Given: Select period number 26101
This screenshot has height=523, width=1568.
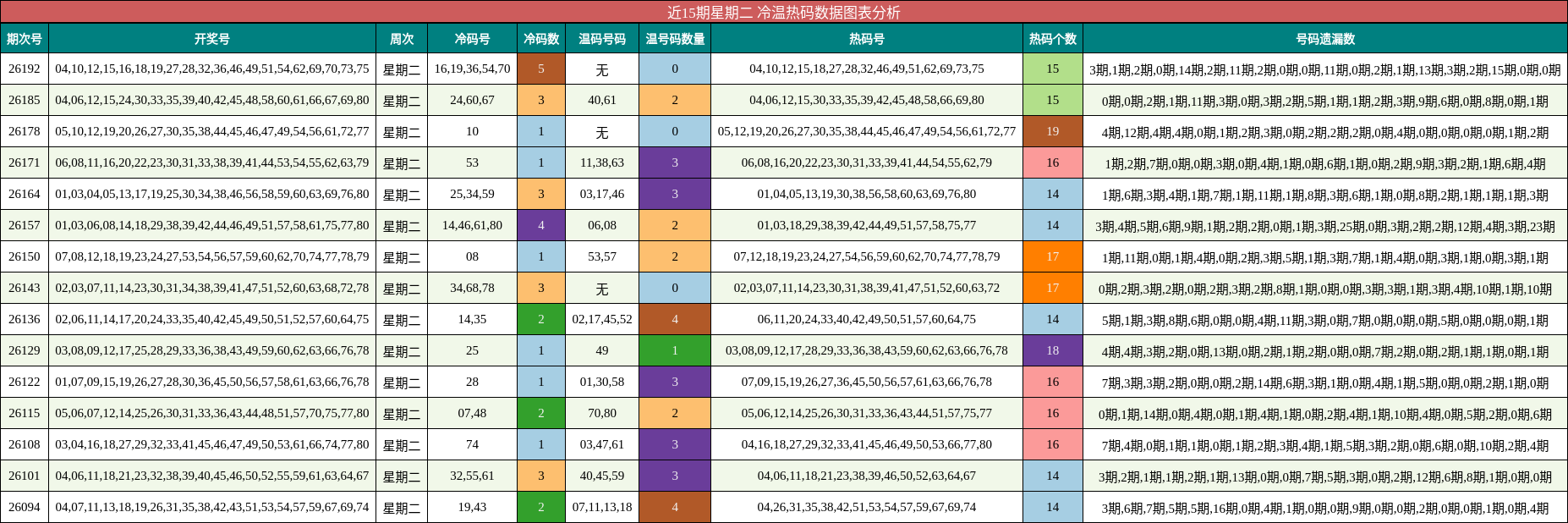Looking at the screenshot, I should click(25, 476).
